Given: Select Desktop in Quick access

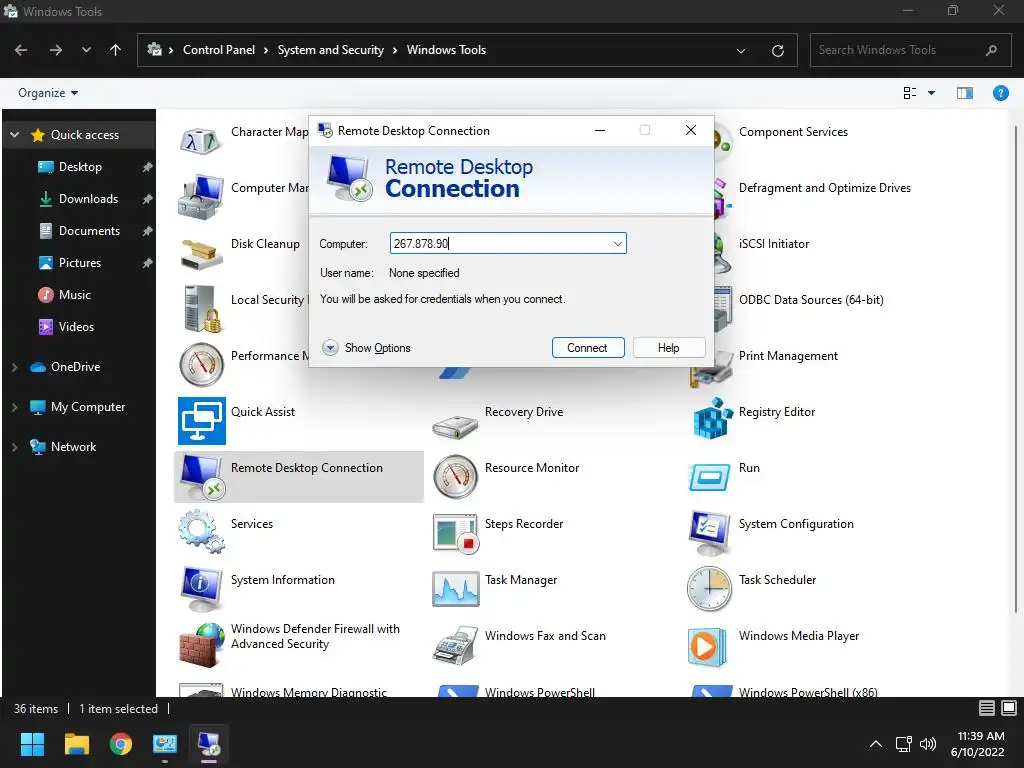Looking at the screenshot, I should click(80, 167).
